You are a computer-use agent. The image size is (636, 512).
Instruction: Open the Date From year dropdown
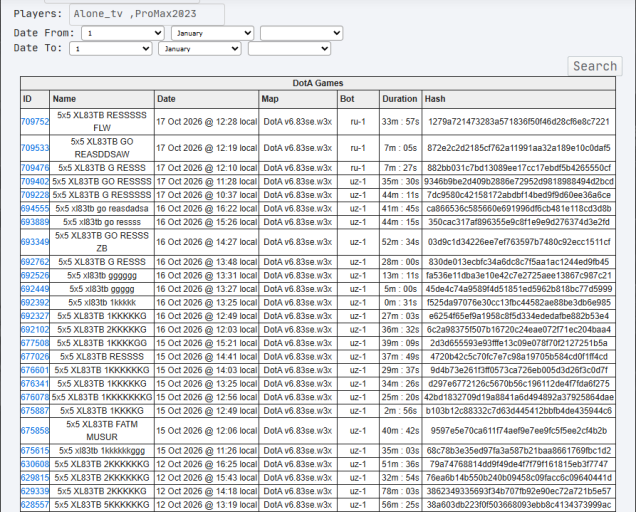301,33
